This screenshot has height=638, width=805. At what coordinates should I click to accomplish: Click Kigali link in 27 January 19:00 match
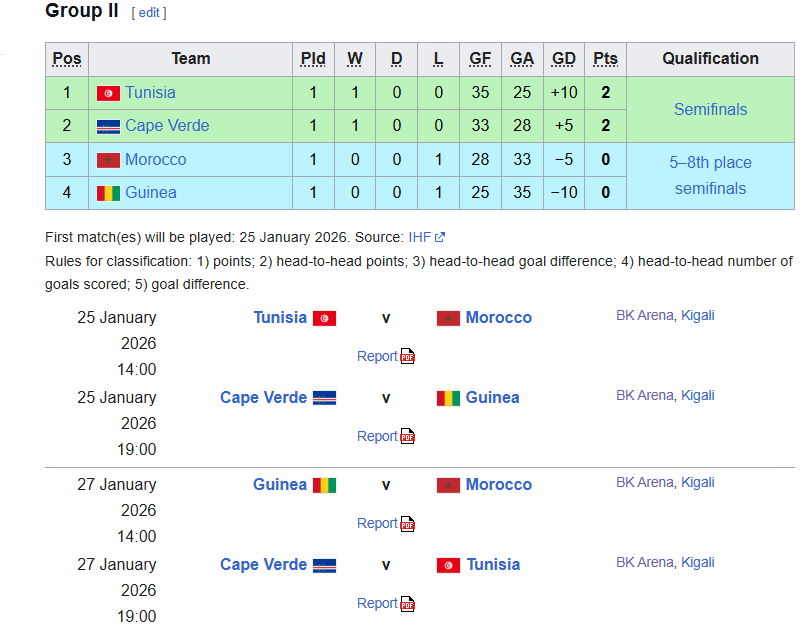click(698, 563)
